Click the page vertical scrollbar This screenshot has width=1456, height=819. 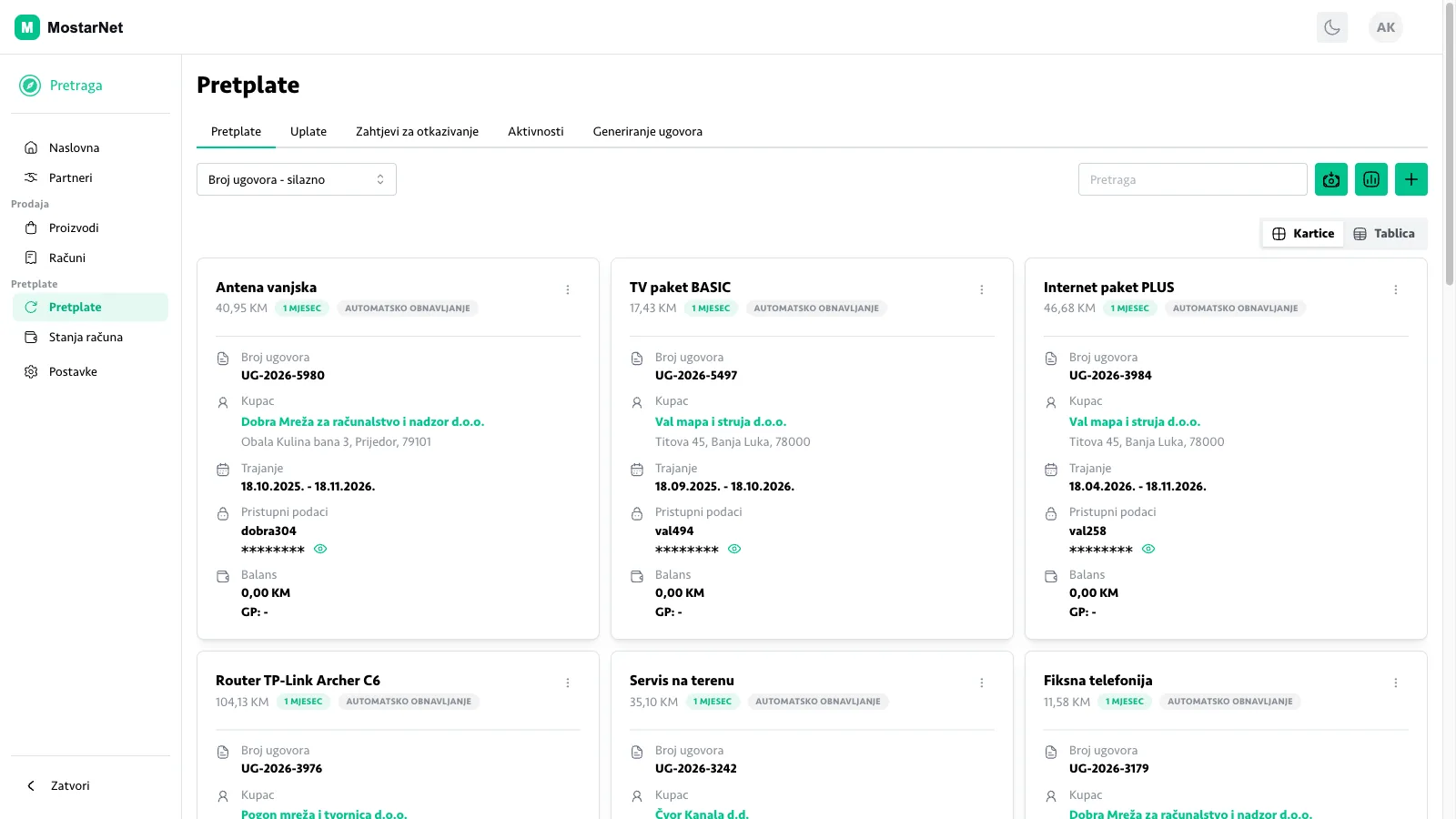pyautogui.click(x=1450, y=146)
